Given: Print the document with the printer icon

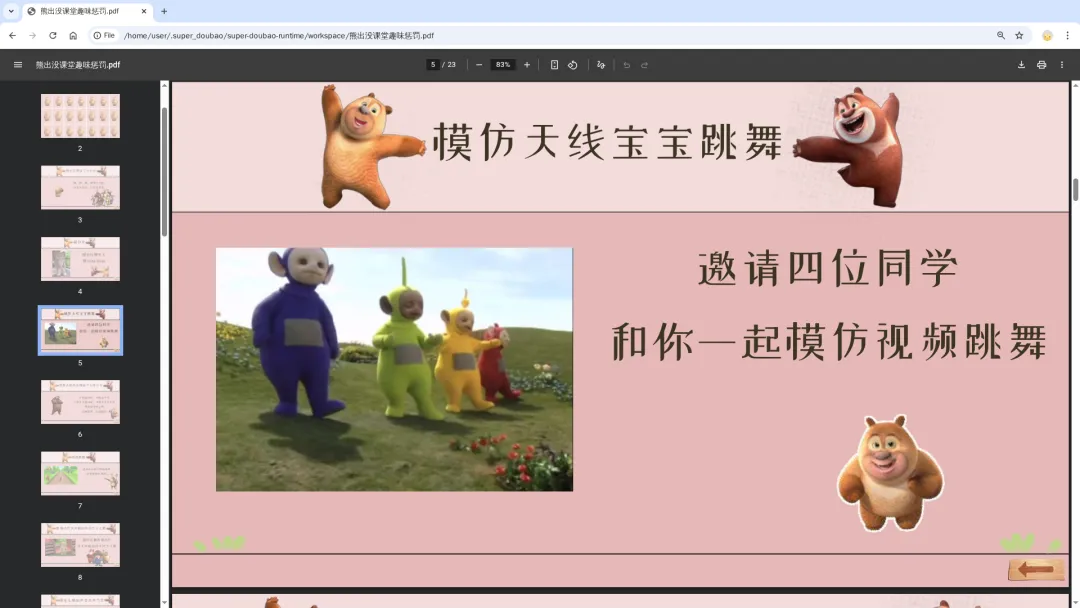Looking at the screenshot, I should 1041,65.
